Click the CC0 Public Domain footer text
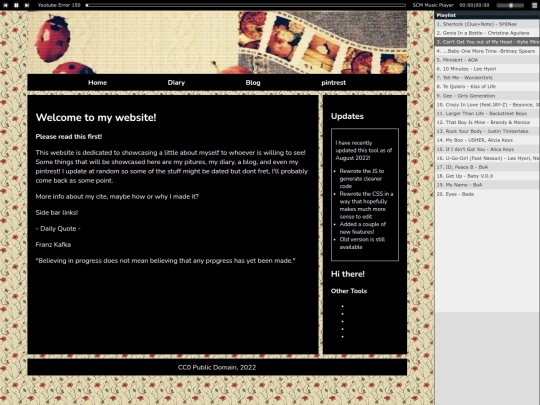540x405 pixels. [x=217, y=367]
